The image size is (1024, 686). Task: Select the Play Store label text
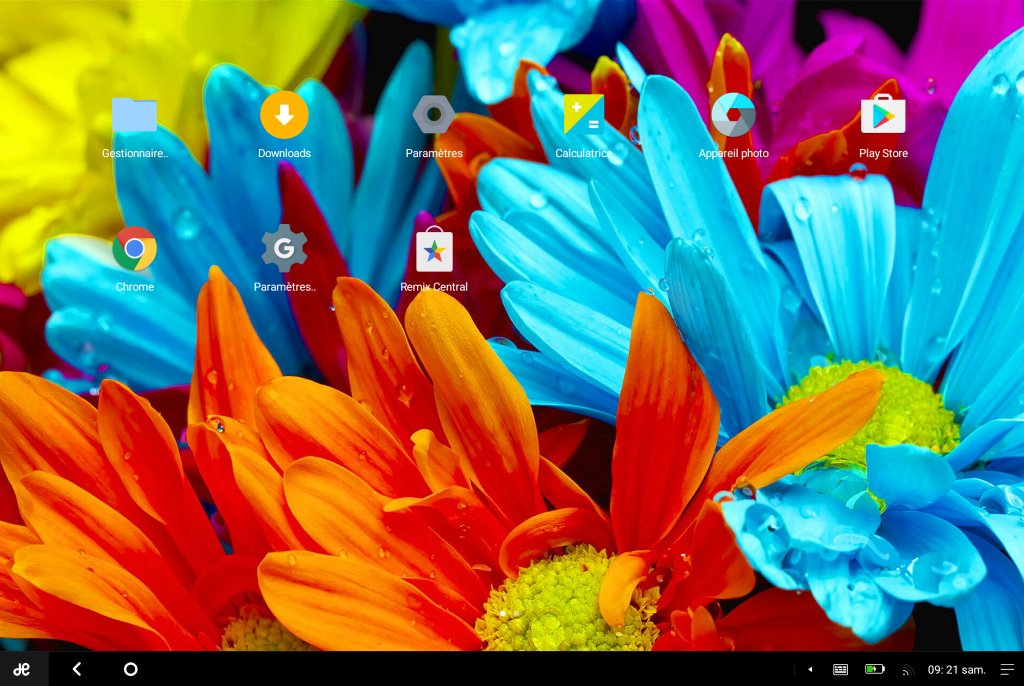(x=883, y=154)
